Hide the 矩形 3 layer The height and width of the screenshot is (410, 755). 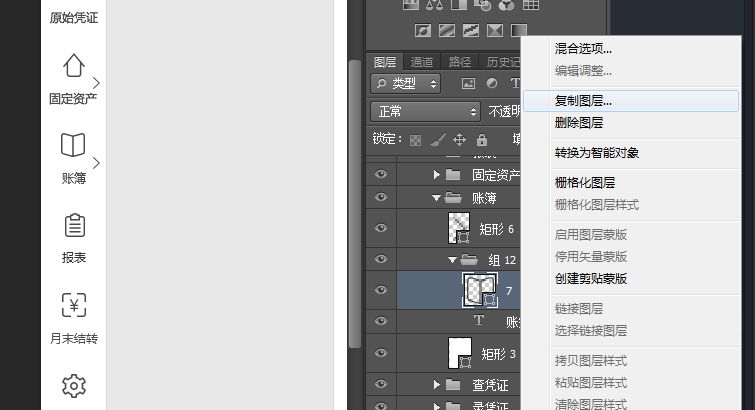point(380,353)
